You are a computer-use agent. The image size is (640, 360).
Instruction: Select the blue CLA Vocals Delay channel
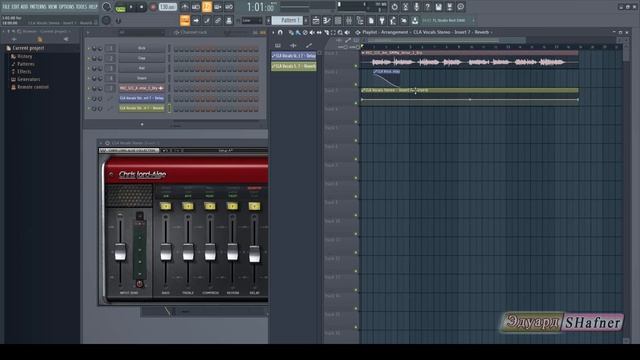pyautogui.click(x=142, y=98)
